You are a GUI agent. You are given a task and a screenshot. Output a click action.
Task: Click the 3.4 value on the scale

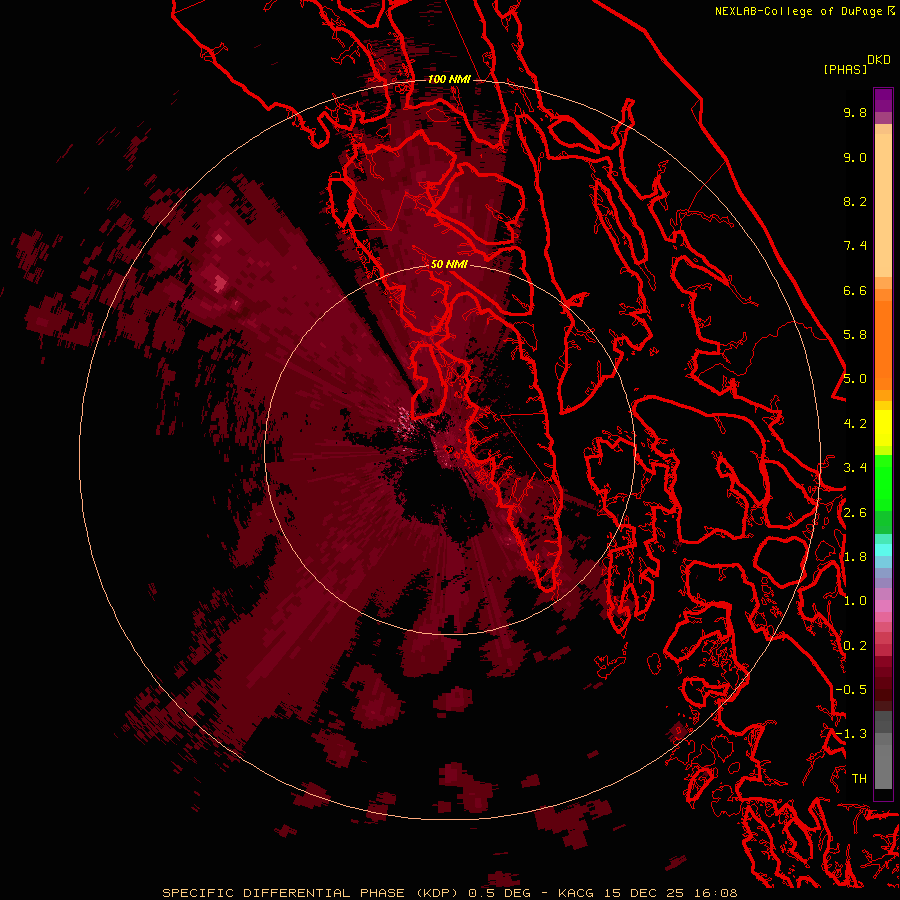(x=855, y=468)
